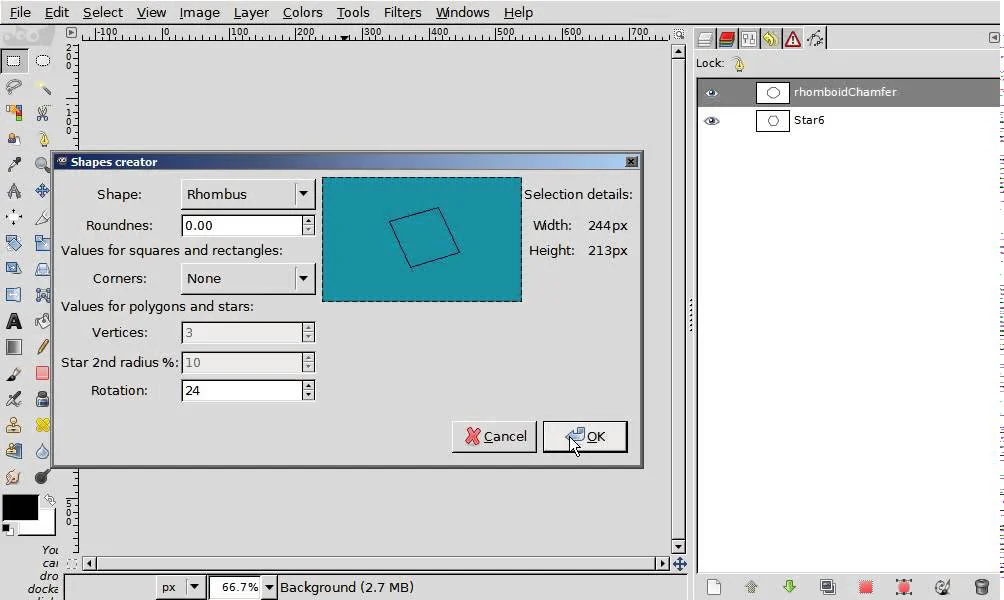
Task: Cancel the Shapes creator dialog
Action: pos(494,436)
